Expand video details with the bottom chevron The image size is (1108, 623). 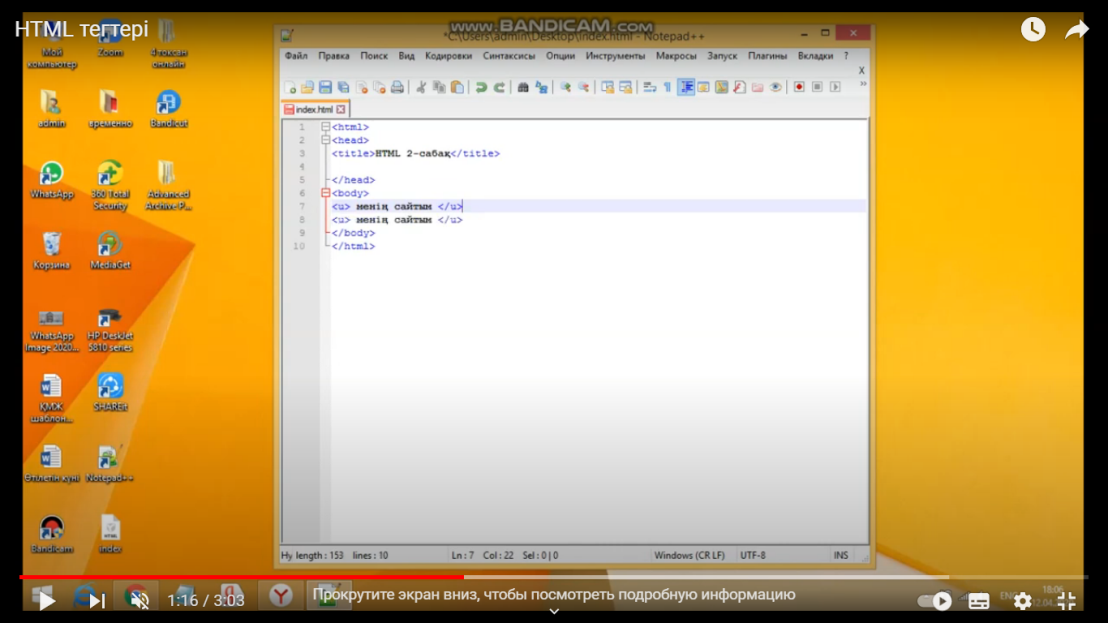click(554, 612)
